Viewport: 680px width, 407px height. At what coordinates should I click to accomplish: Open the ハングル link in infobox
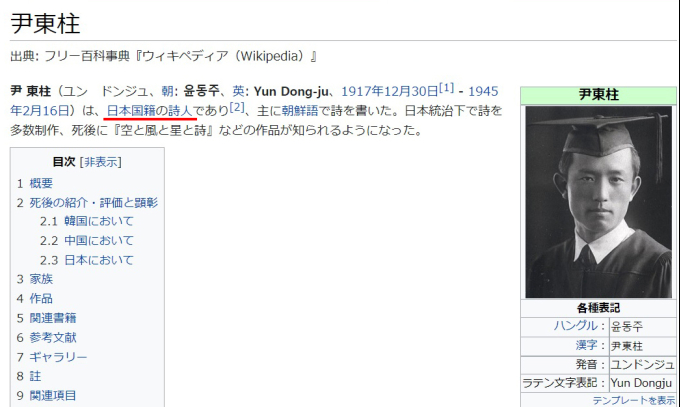click(578, 326)
